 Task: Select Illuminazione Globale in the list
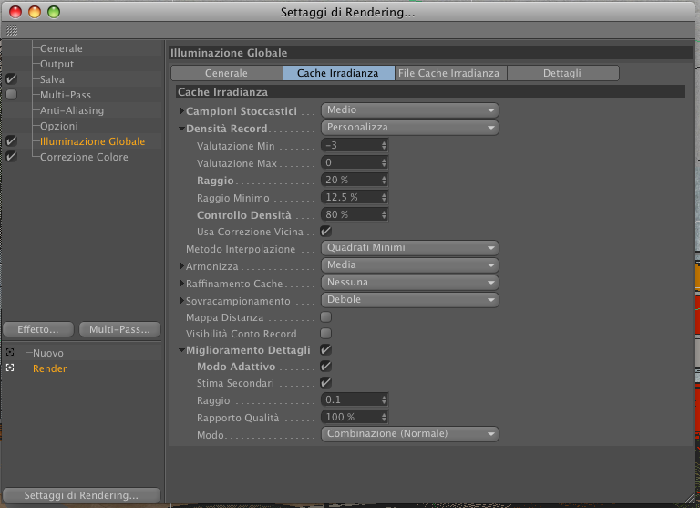point(92,142)
